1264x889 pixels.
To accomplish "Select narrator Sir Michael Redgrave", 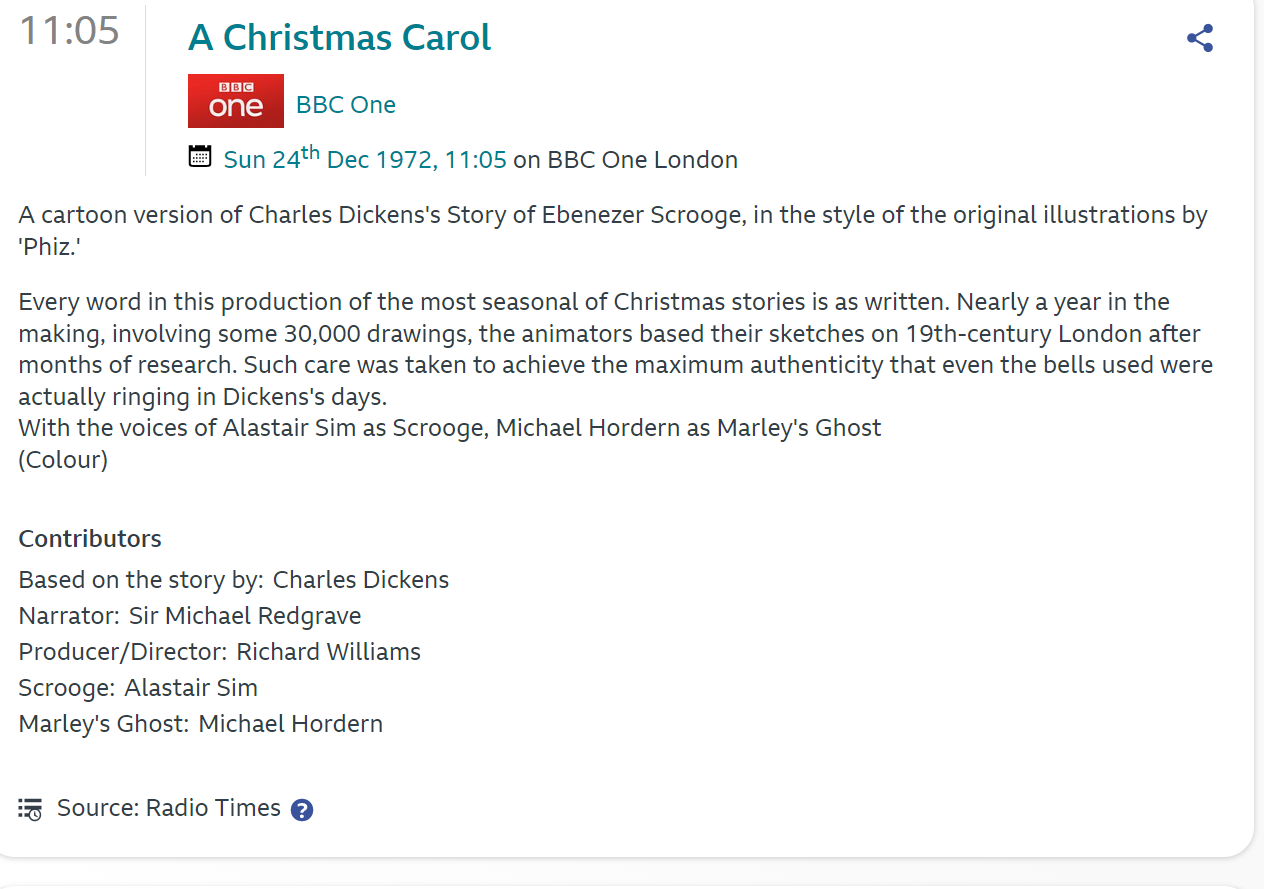I will click(245, 616).
